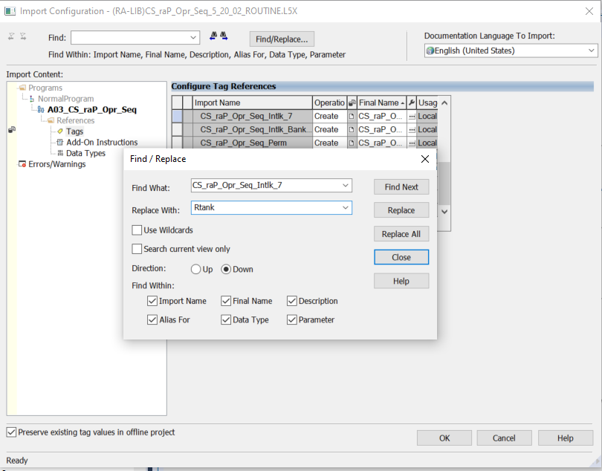Screen dimensions: 602x471
Task: Click the References folder icon
Action: pyautogui.click(x=51, y=121)
